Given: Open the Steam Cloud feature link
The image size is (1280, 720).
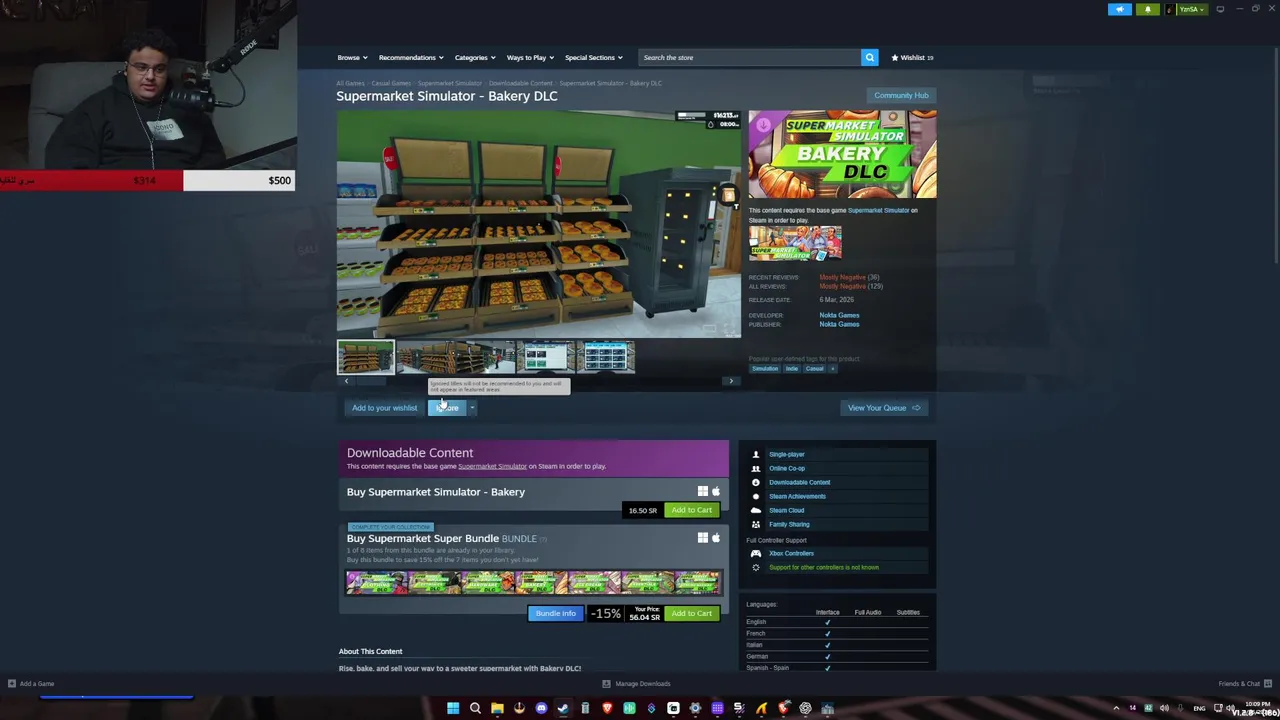Looking at the screenshot, I should click(x=786, y=510).
